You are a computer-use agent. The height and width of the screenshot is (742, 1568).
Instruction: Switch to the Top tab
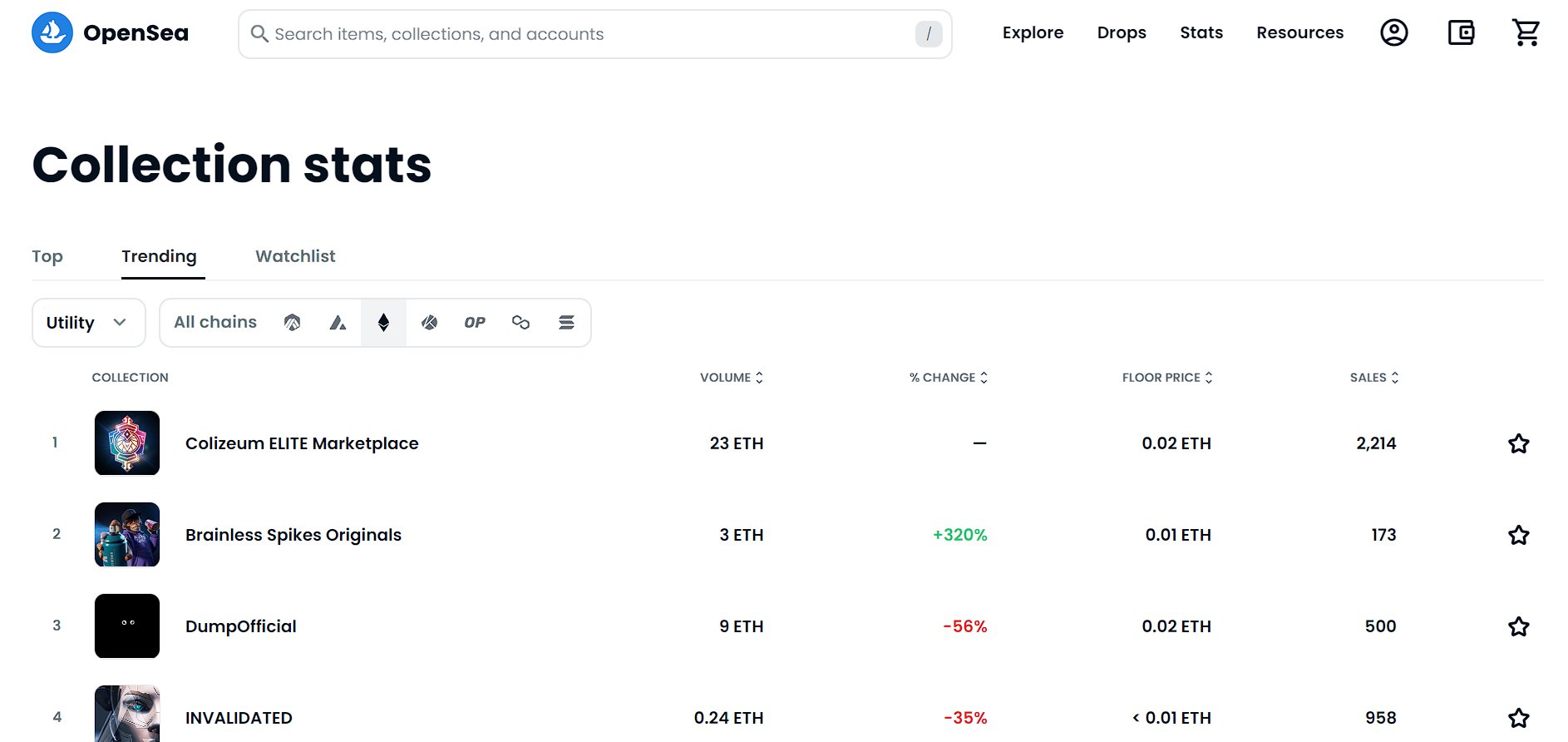(x=47, y=256)
